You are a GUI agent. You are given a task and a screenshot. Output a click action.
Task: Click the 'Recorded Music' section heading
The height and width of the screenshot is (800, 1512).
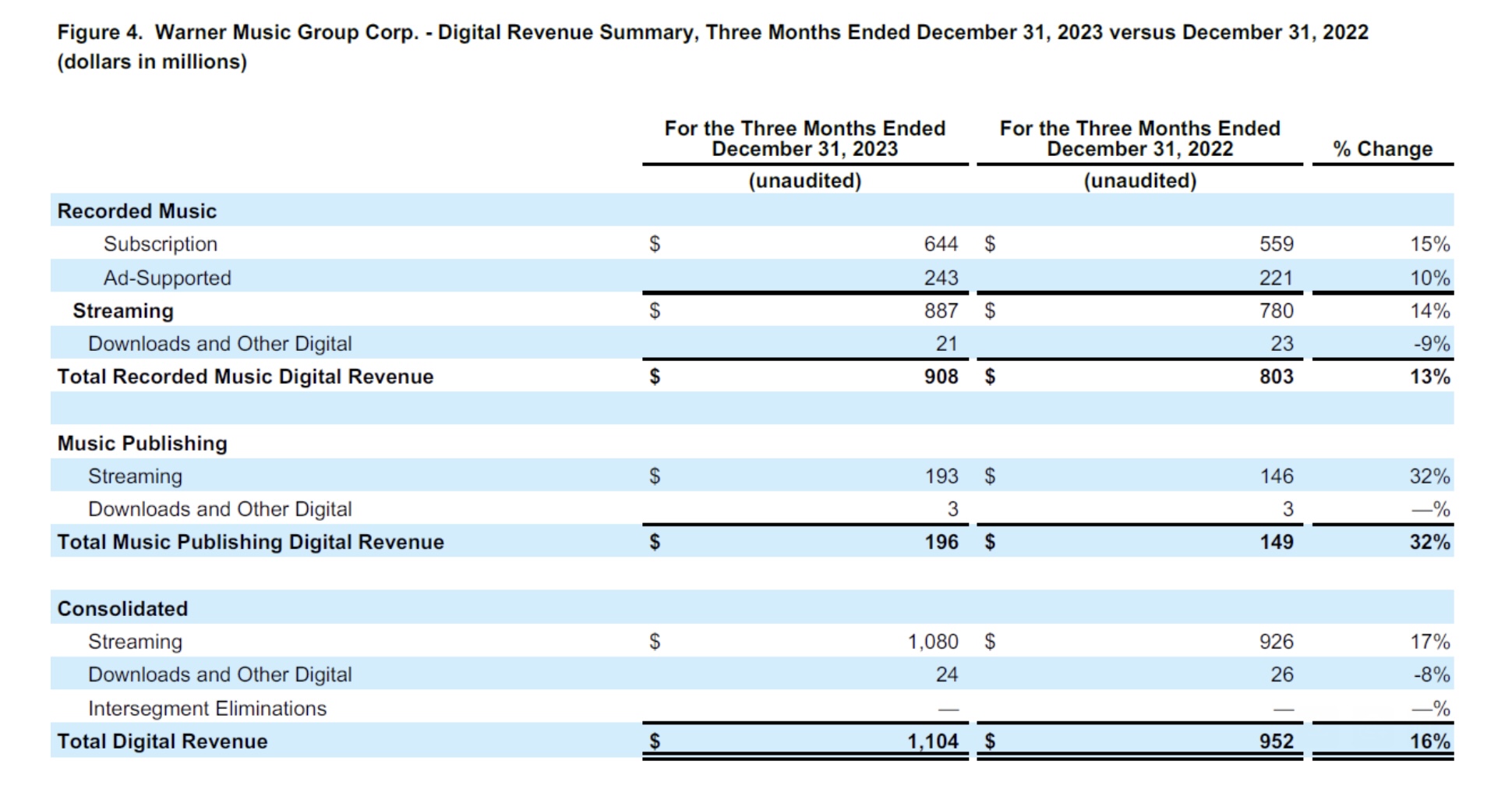pos(137,211)
